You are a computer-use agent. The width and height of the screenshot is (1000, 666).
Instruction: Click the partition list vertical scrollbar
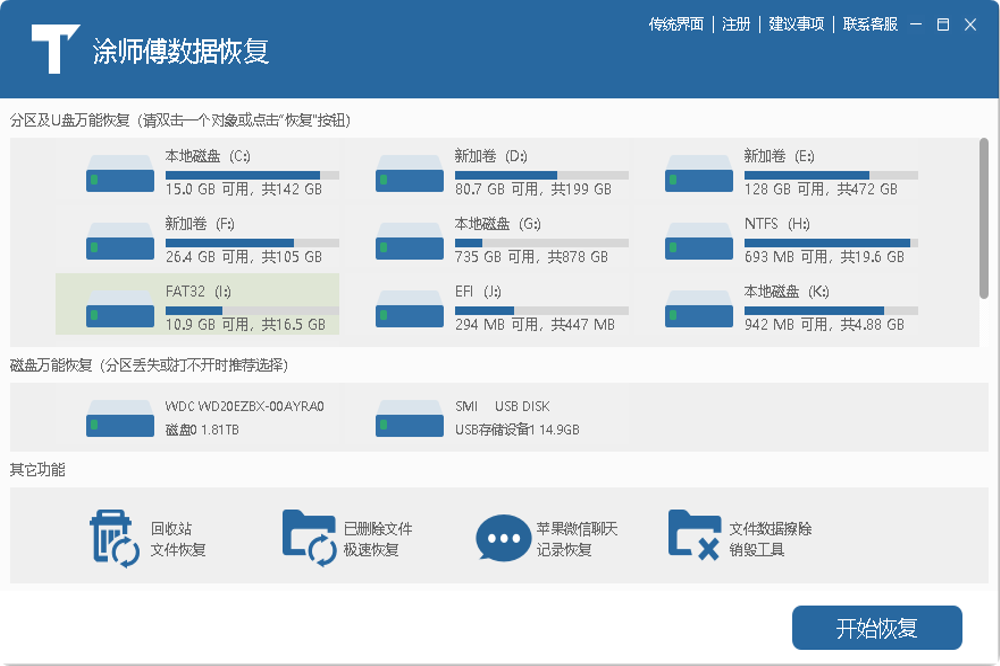point(984,218)
